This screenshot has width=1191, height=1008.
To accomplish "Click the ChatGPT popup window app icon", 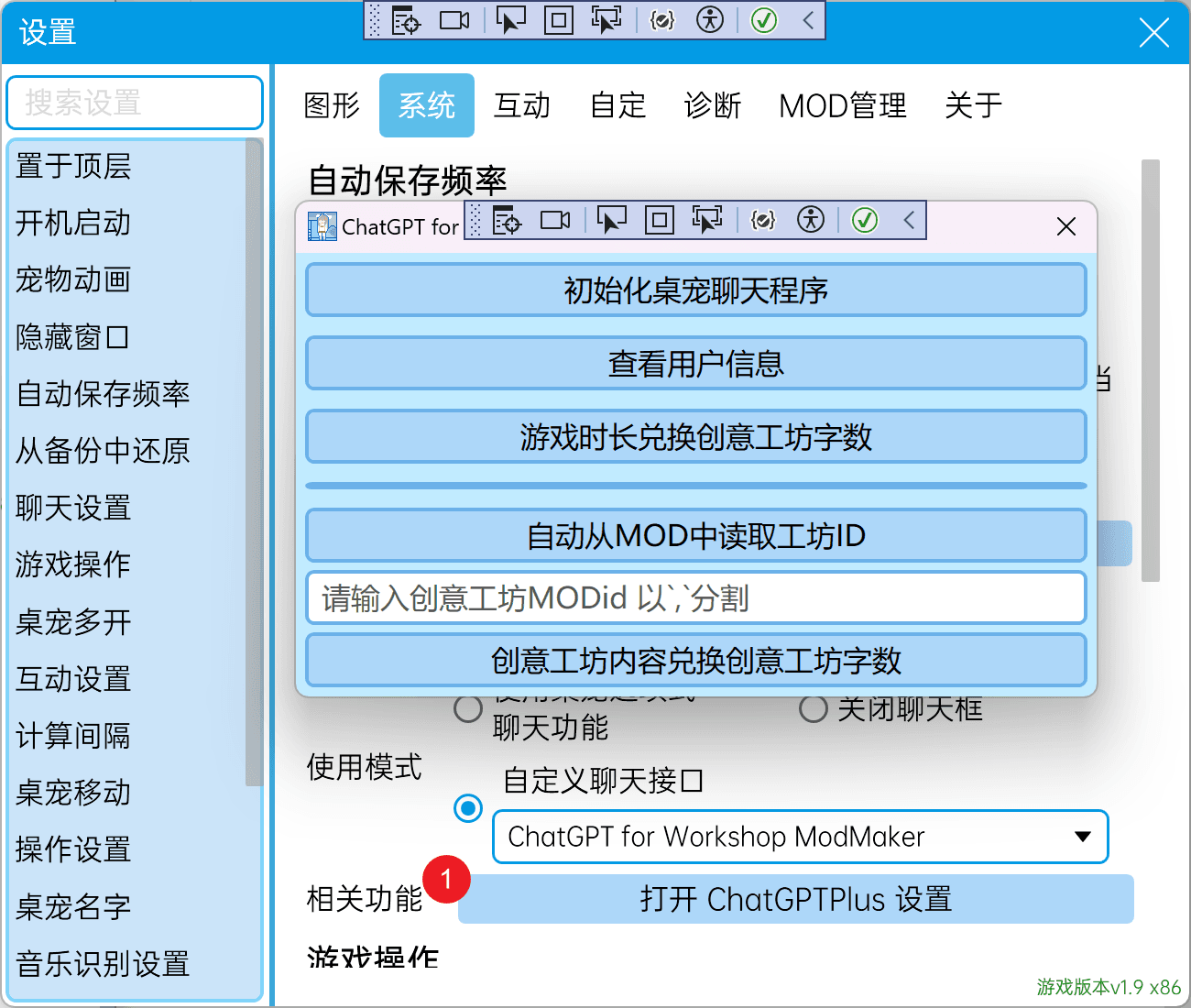I will (x=322, y=226).
